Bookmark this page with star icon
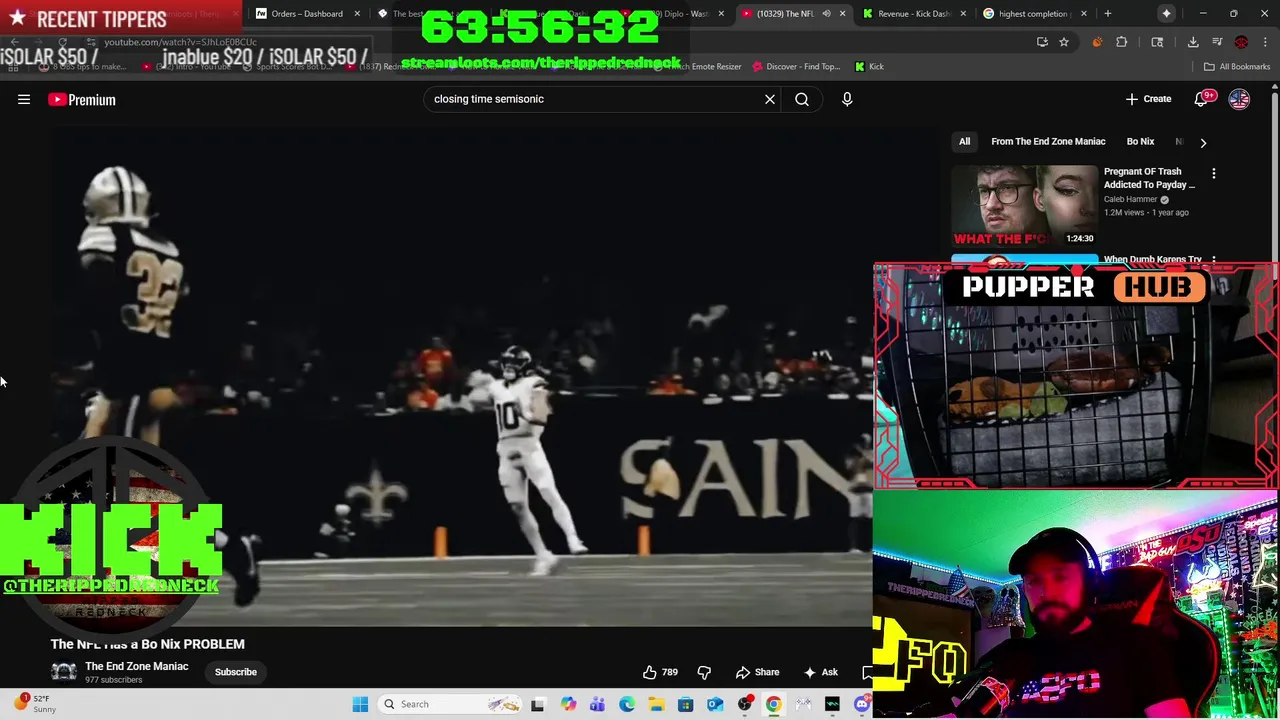This screenshot has width=1280, height=720. tap(1064, 42)
